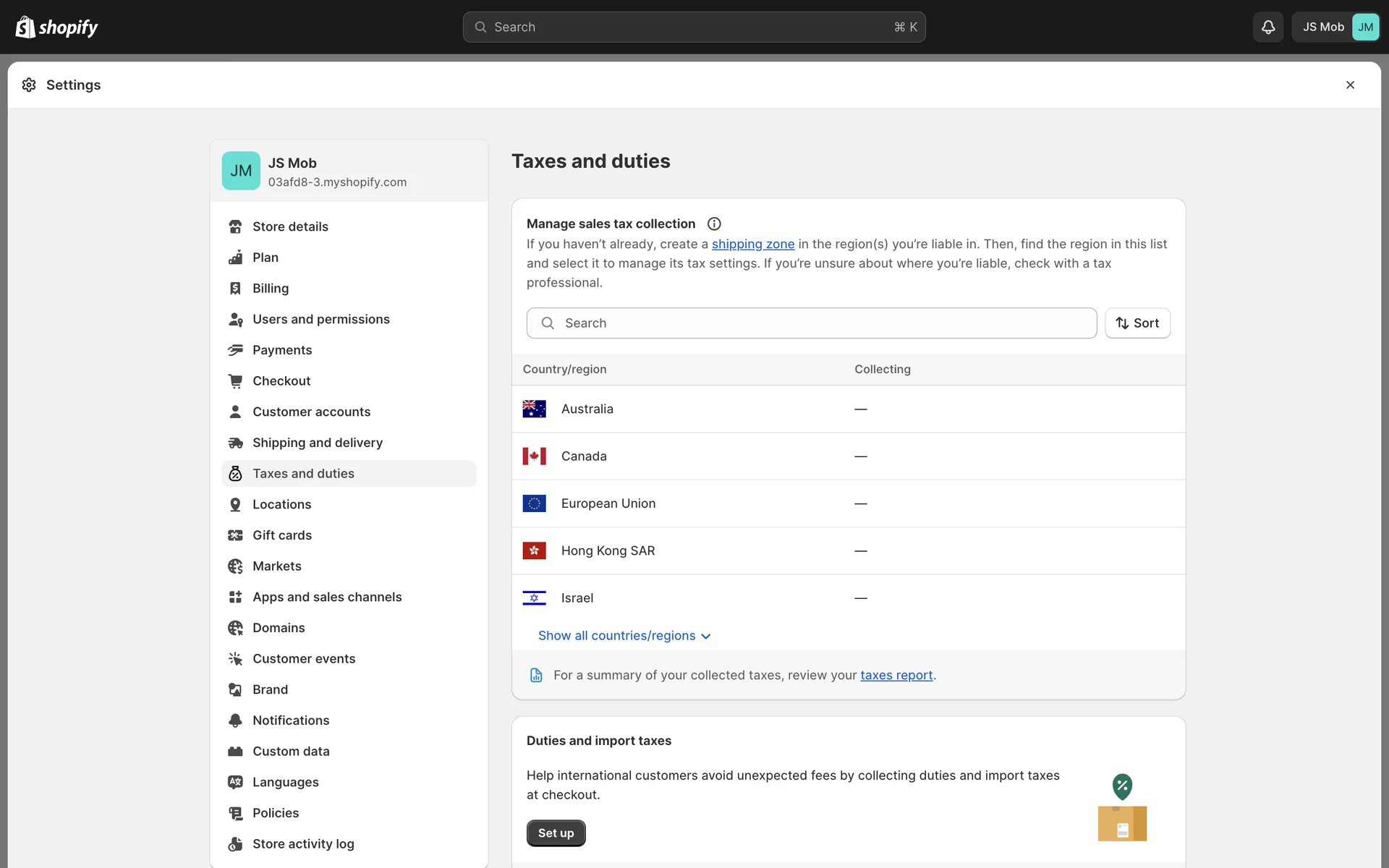Image resolution: width=1389 pixels, height=868 pixels.
Task: Click the Shopify logo
Action: coord(56,27)
